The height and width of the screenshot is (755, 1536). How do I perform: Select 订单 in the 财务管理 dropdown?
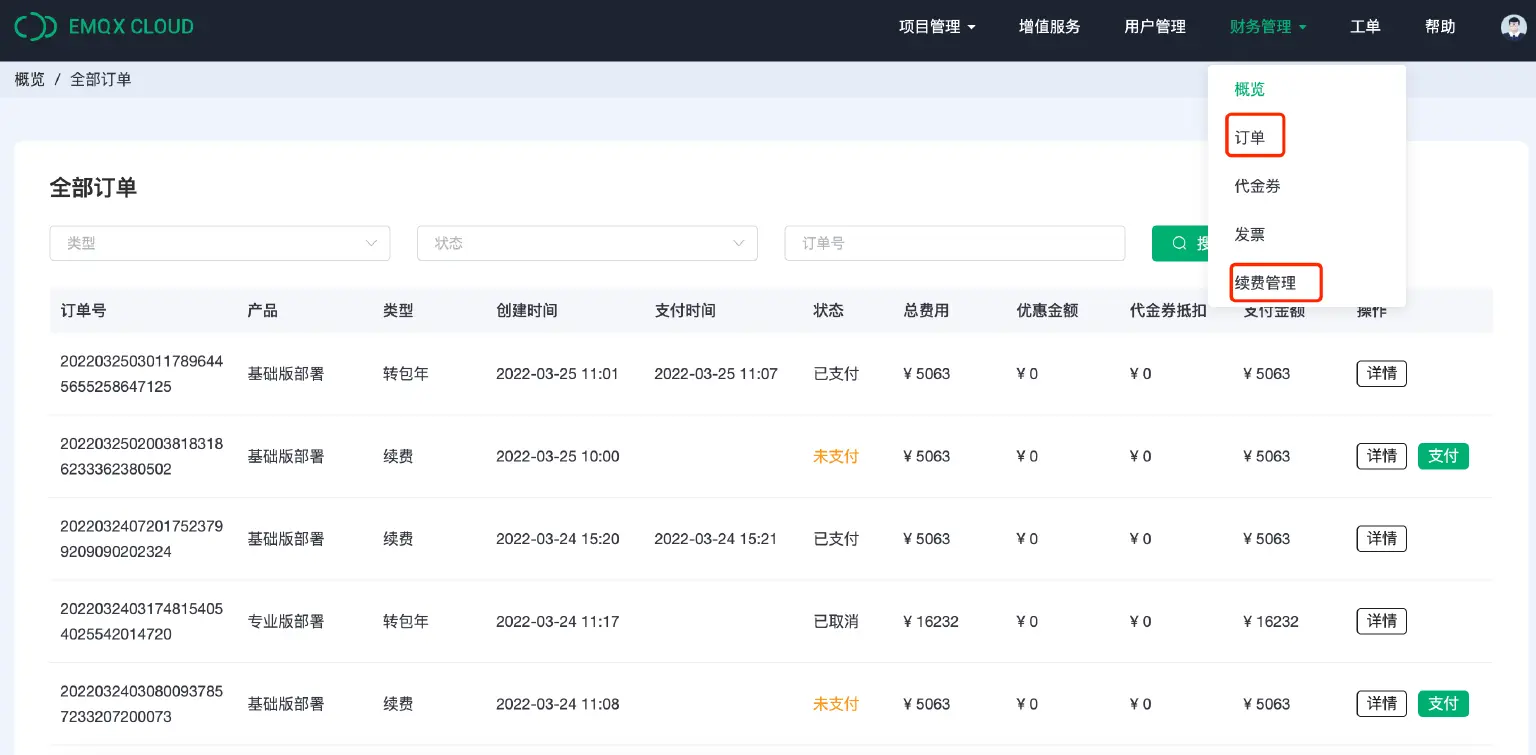tap(1253, 136)
